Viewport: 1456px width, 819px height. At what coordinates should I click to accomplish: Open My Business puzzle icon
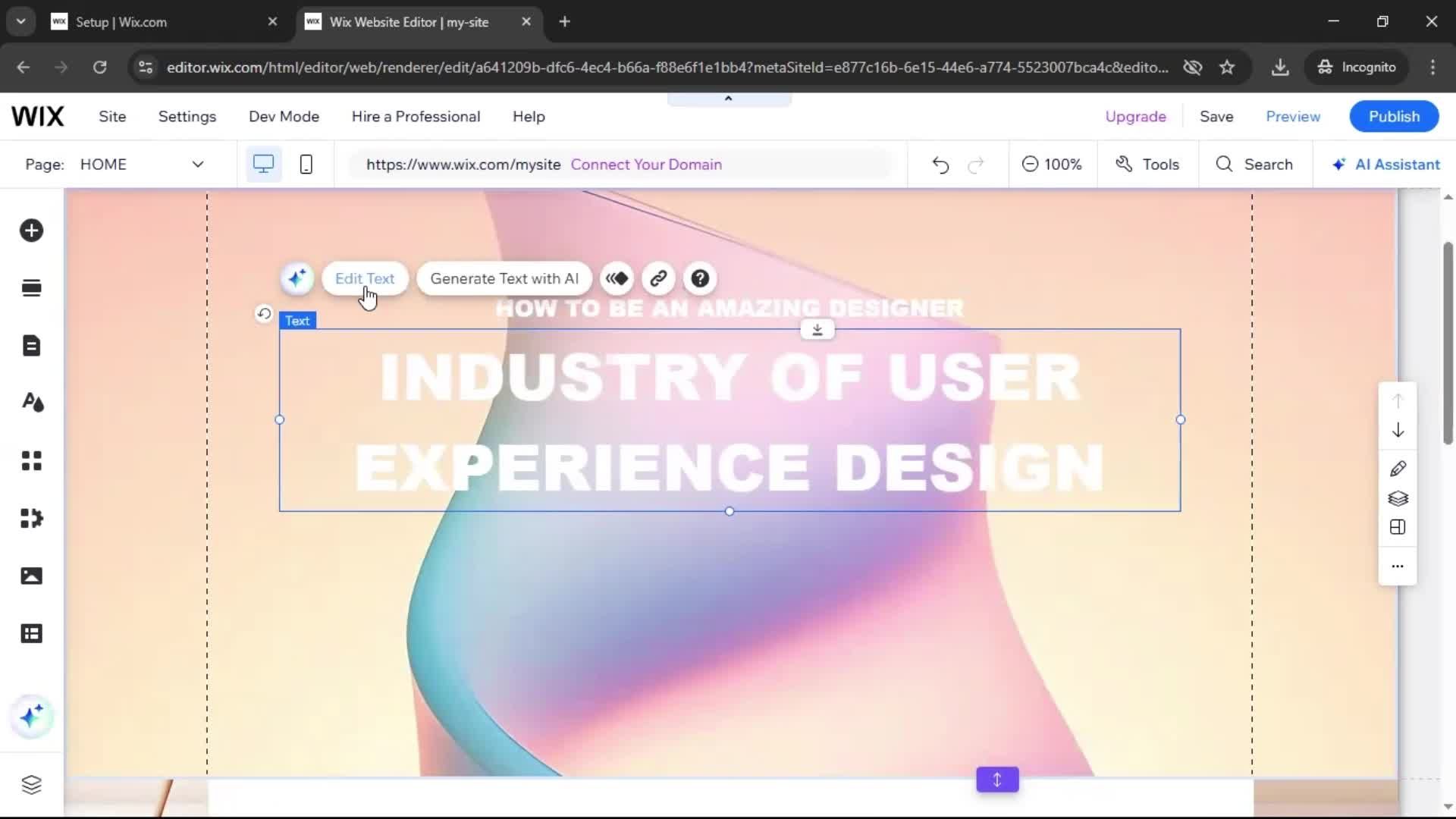coord(31,518)
